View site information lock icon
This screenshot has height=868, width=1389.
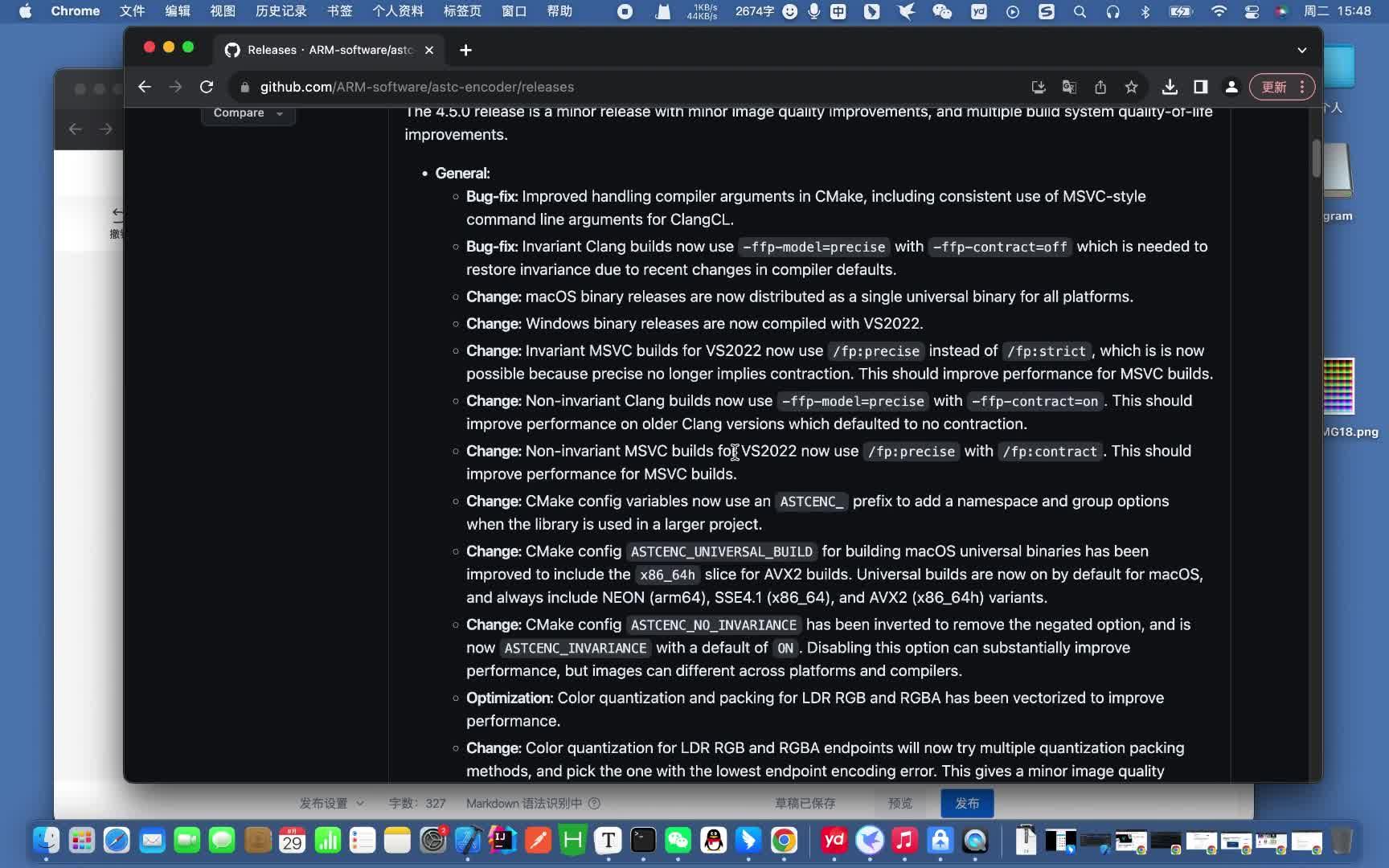245,87
